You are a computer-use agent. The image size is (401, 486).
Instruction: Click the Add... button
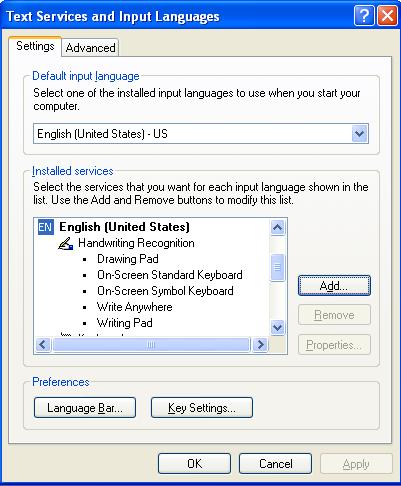pyautogui.click(x=334, y=286)
